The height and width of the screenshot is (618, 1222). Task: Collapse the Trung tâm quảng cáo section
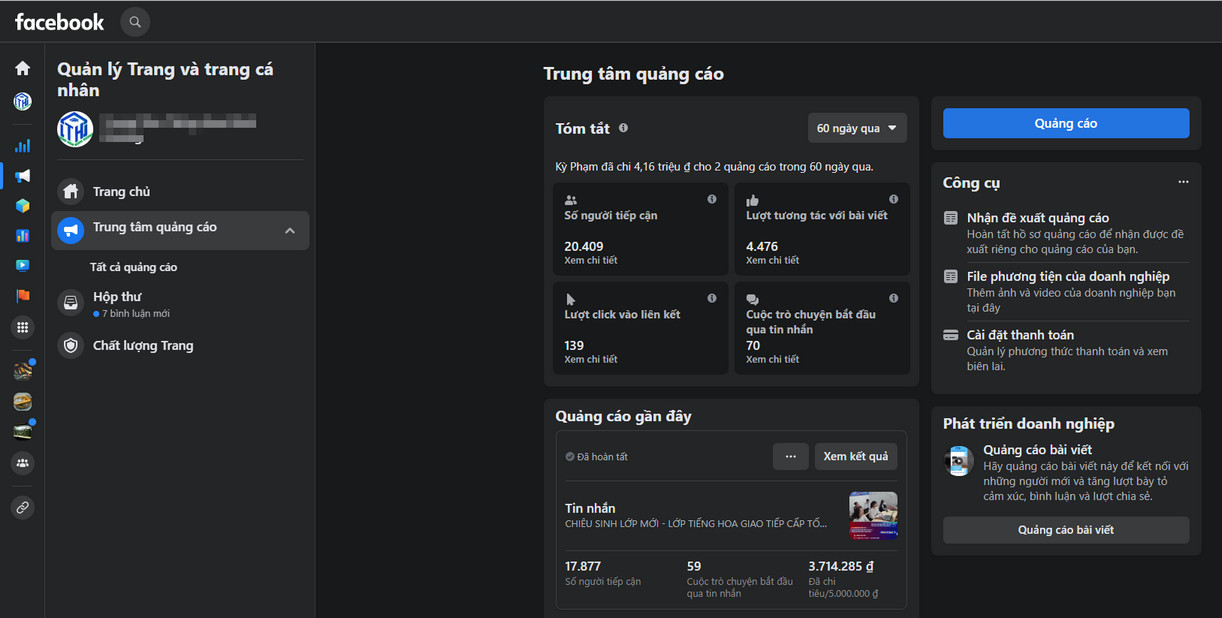coord(290,231)
